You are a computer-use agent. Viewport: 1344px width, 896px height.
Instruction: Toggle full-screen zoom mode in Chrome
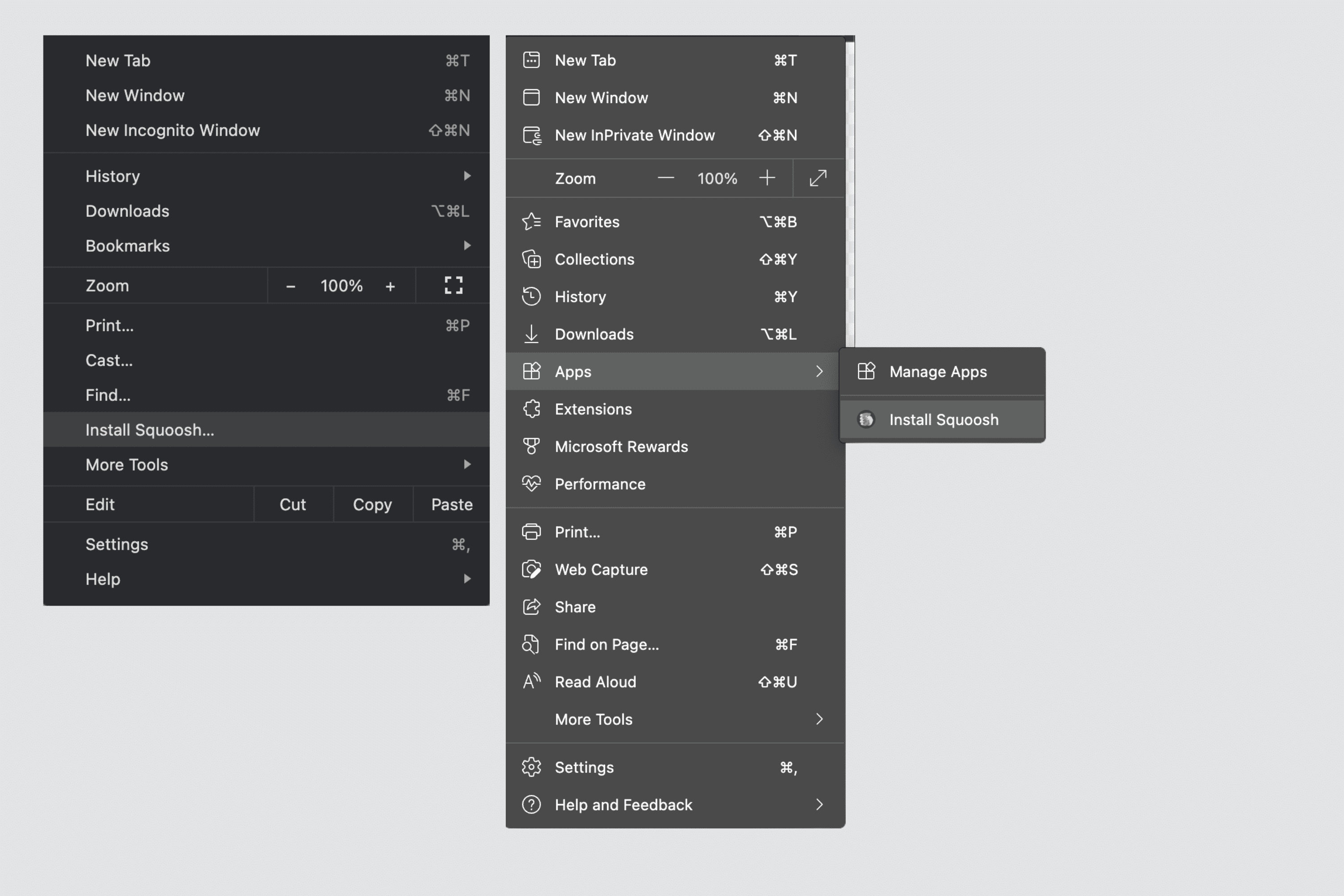[452, 285]
